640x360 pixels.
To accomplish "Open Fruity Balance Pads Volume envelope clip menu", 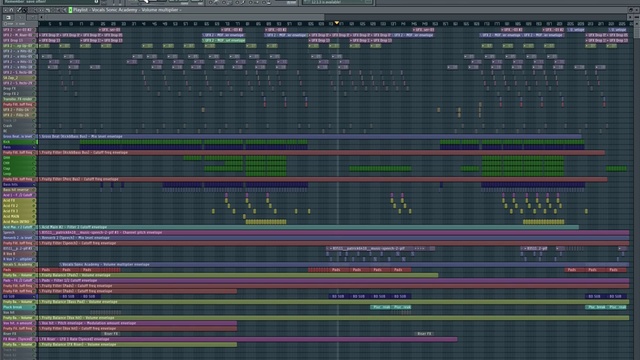I will [x=40, y=275].
